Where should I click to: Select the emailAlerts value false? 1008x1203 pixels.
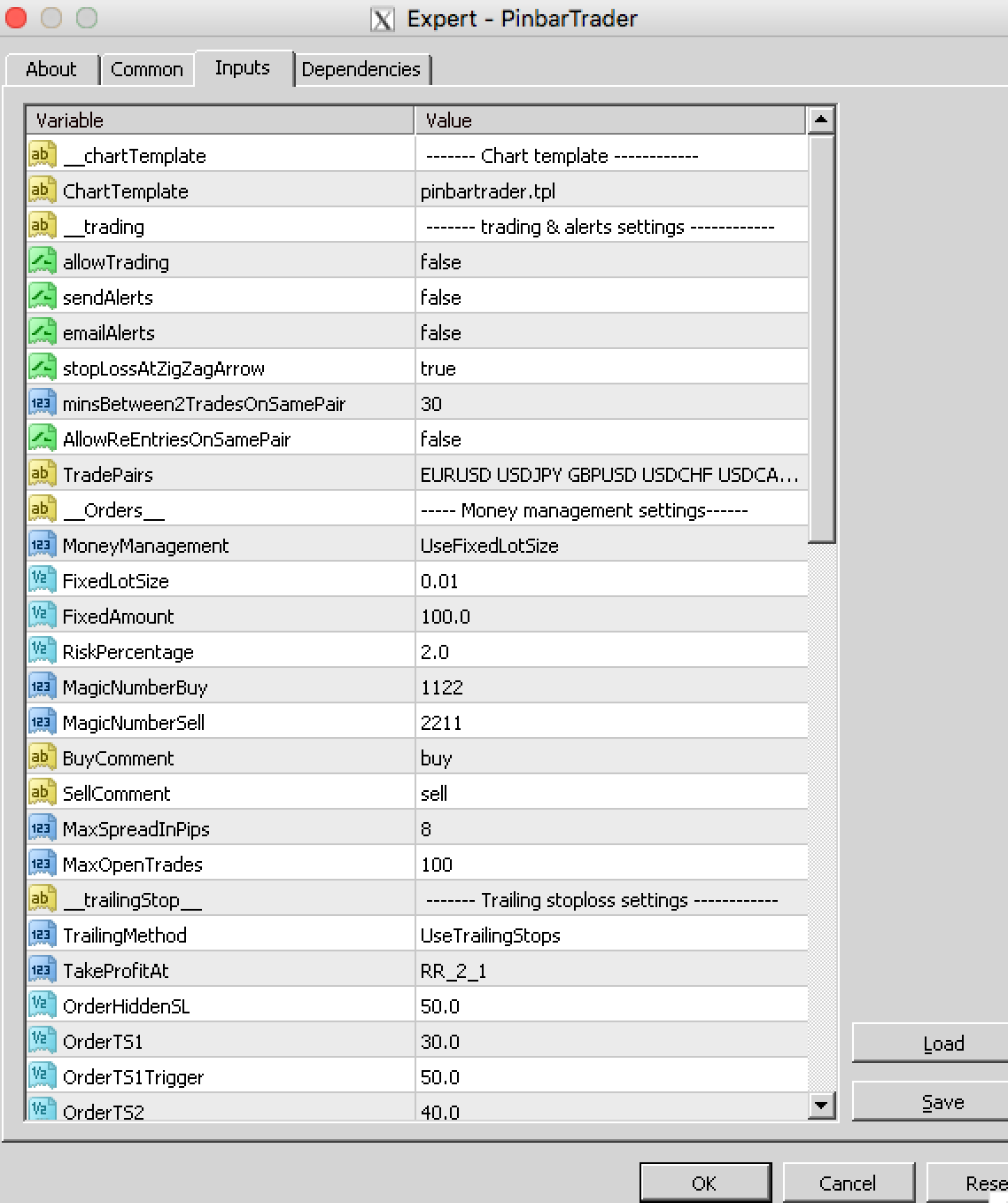tap(611, 332)
